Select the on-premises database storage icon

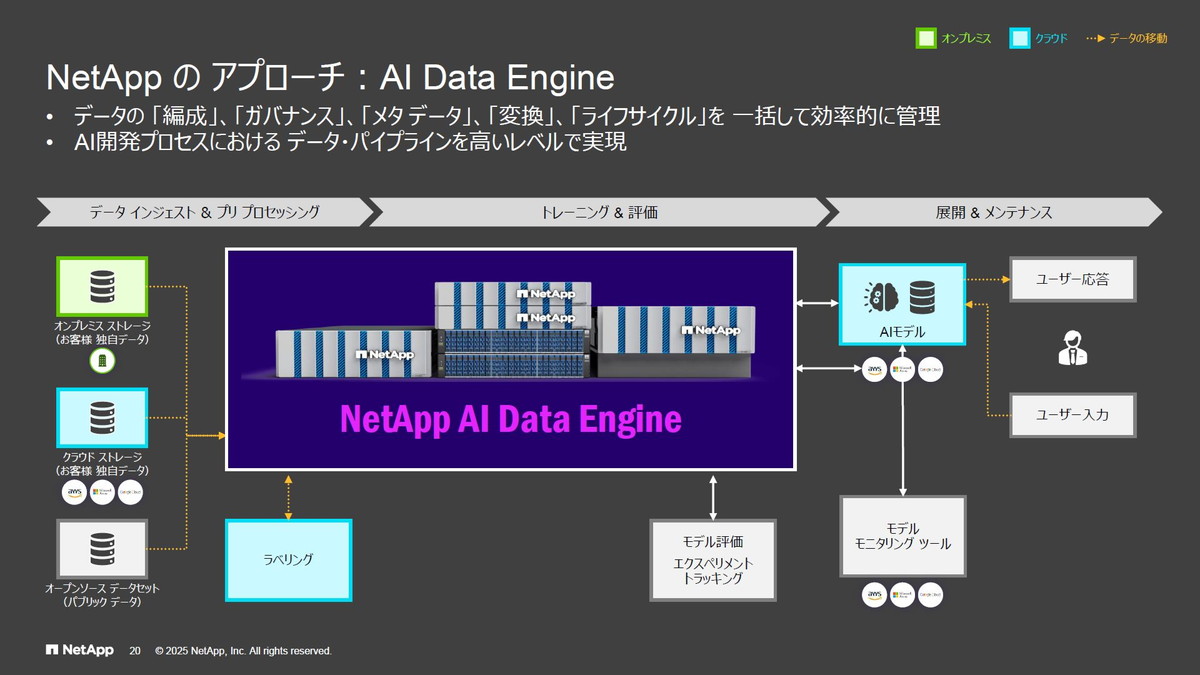click(102, 284)
